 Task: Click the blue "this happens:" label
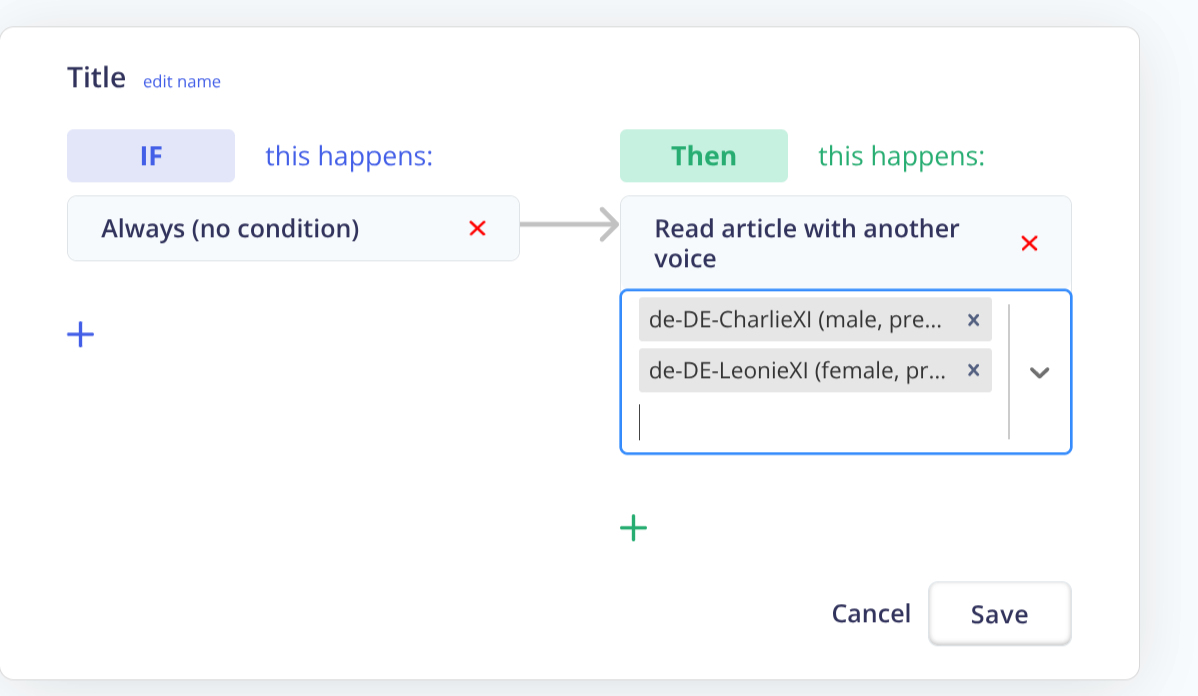[x=349, y=156]
